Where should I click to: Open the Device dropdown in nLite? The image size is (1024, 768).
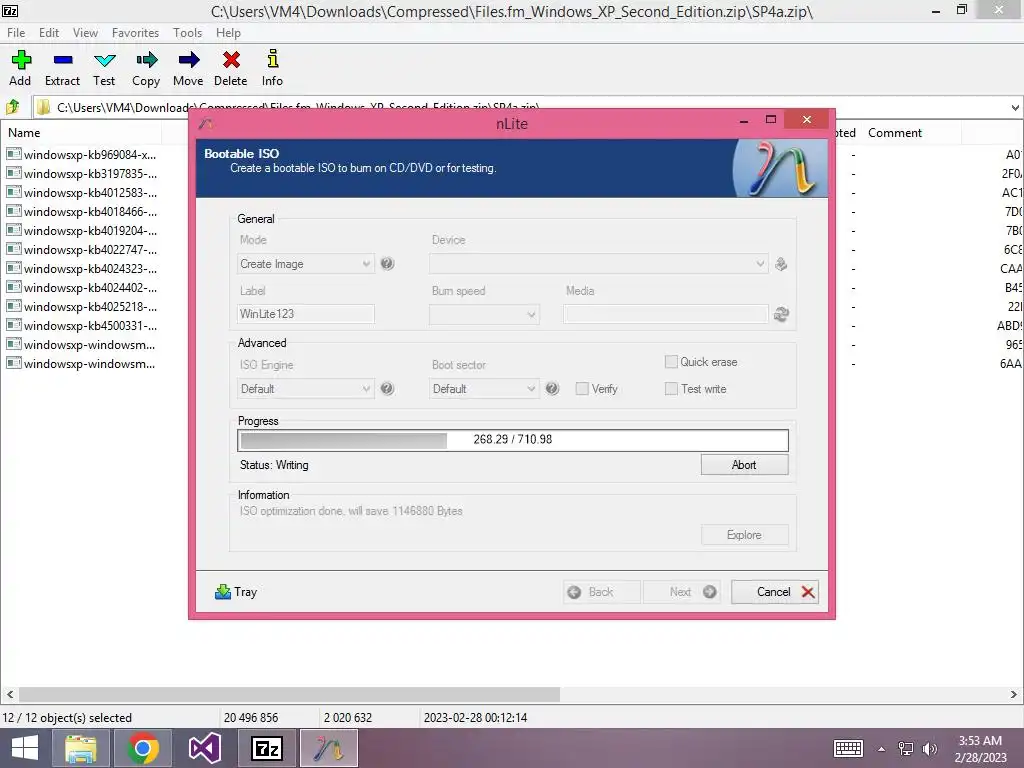[x=598, y=264]
